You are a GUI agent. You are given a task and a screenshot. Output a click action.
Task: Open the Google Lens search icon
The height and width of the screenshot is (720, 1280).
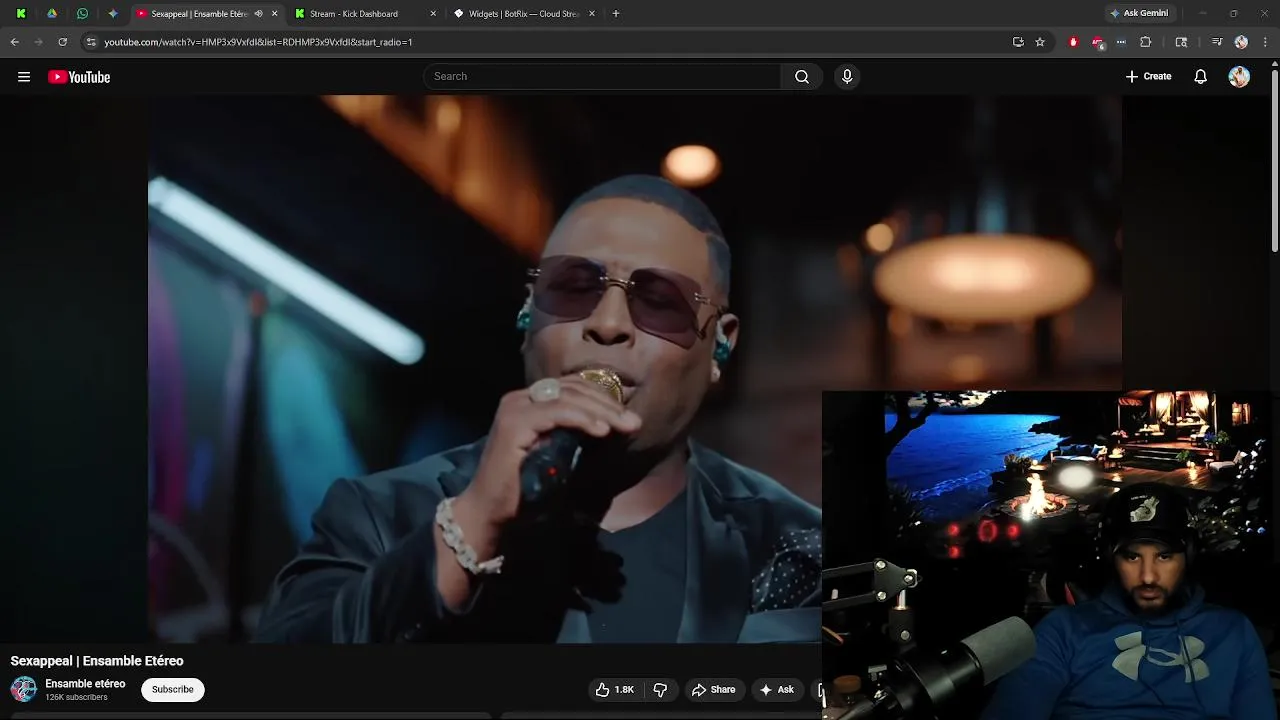coord(1181,42)
